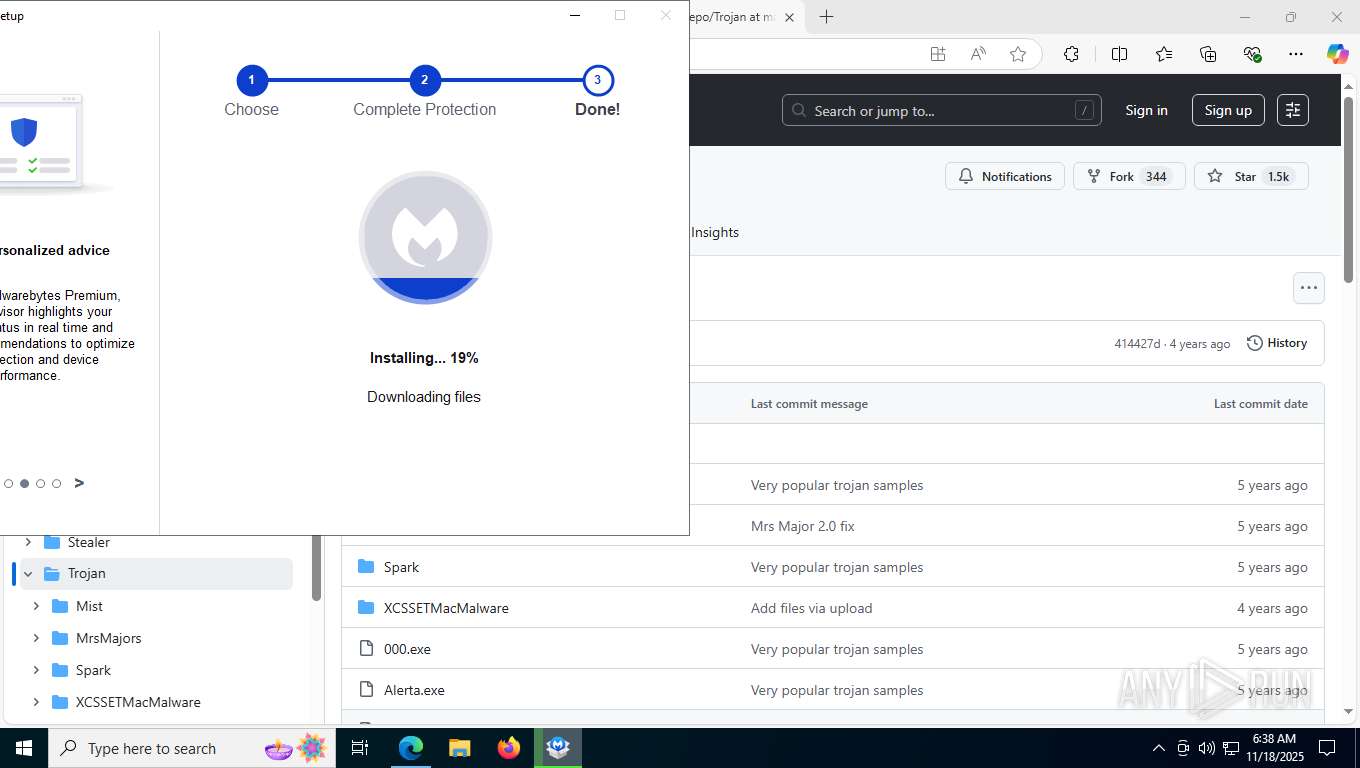This screenshot has width=1360, height=768.
Task: Open the Extensions puzzle icon in Edge
Action: pyautogui.click(x=1071, y=54)
